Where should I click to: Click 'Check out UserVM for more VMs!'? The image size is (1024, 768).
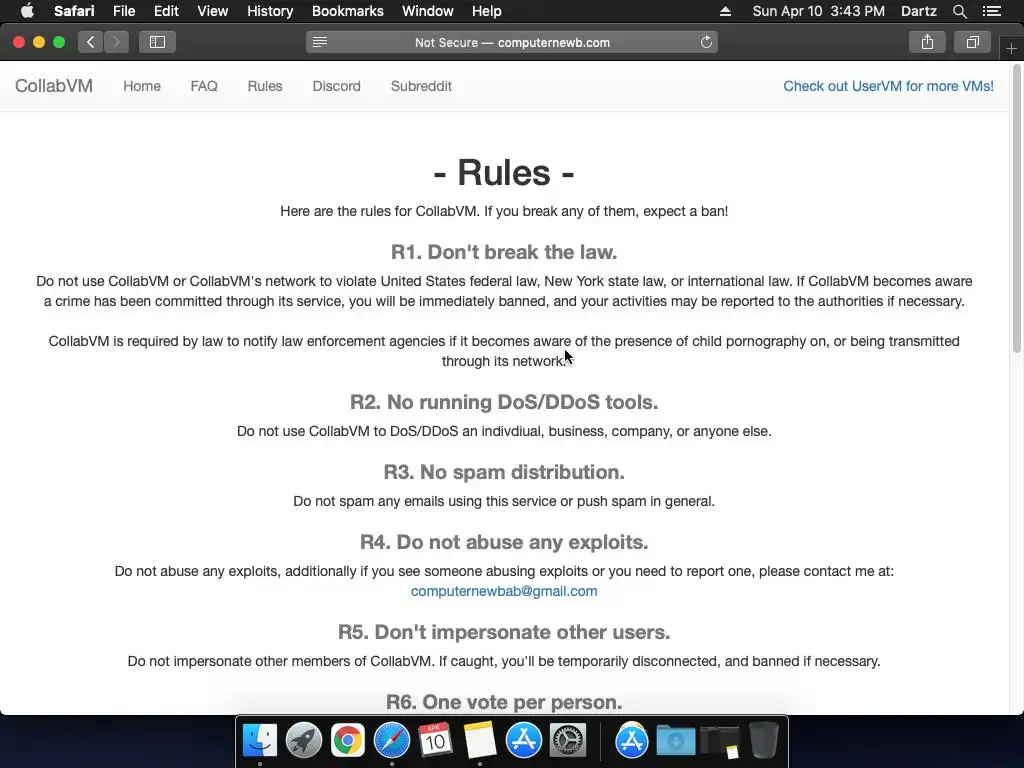888,86
